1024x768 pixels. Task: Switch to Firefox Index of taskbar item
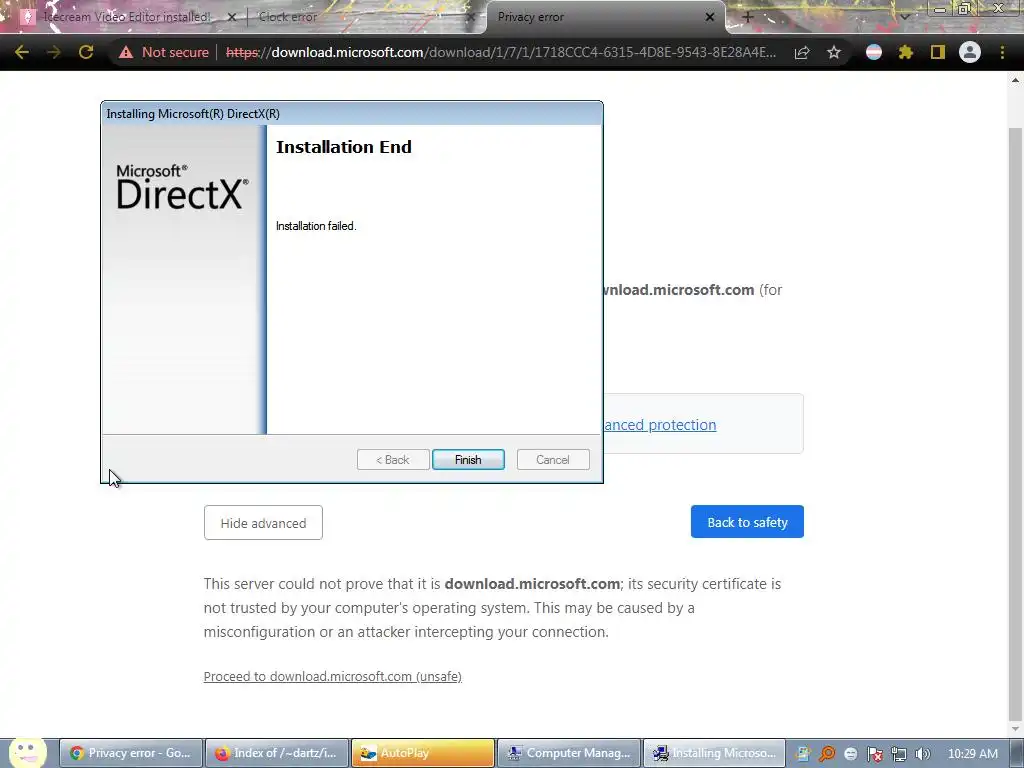[x=278, y=753]
